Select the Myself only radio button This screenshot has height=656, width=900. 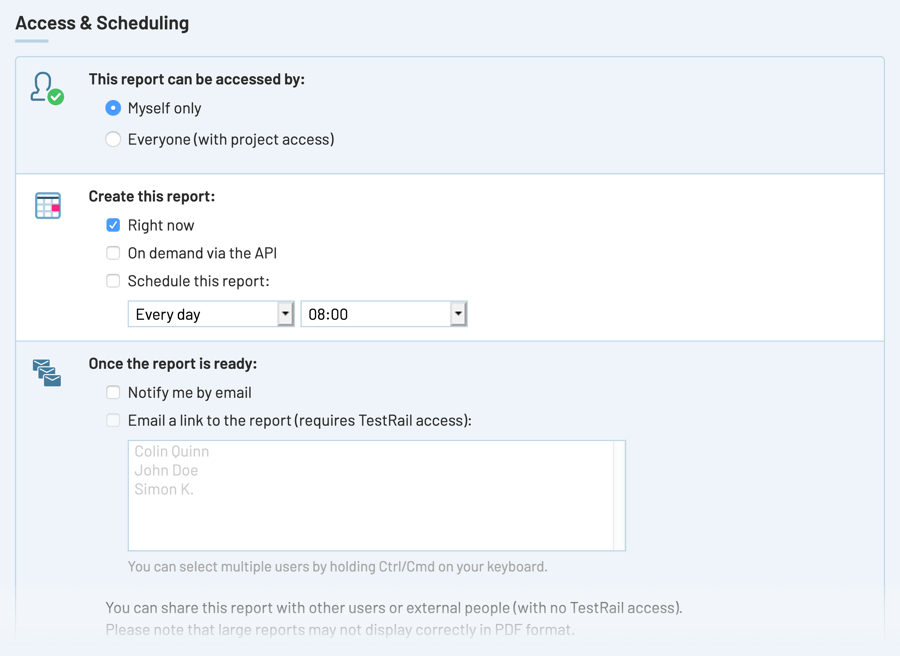click(x=113, y=108)
